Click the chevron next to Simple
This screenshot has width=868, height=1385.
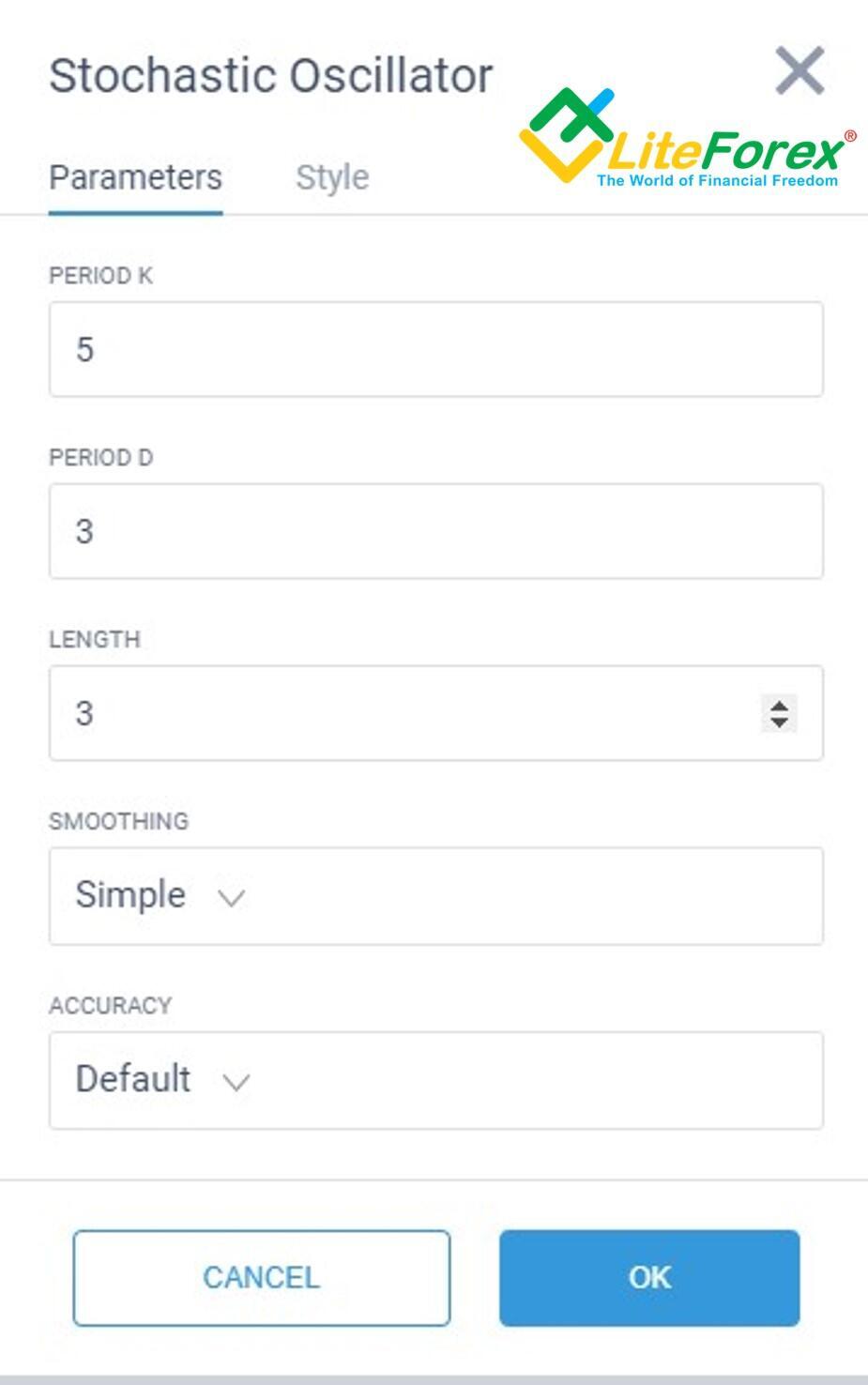pyautogui.click(x=231, y=898)
